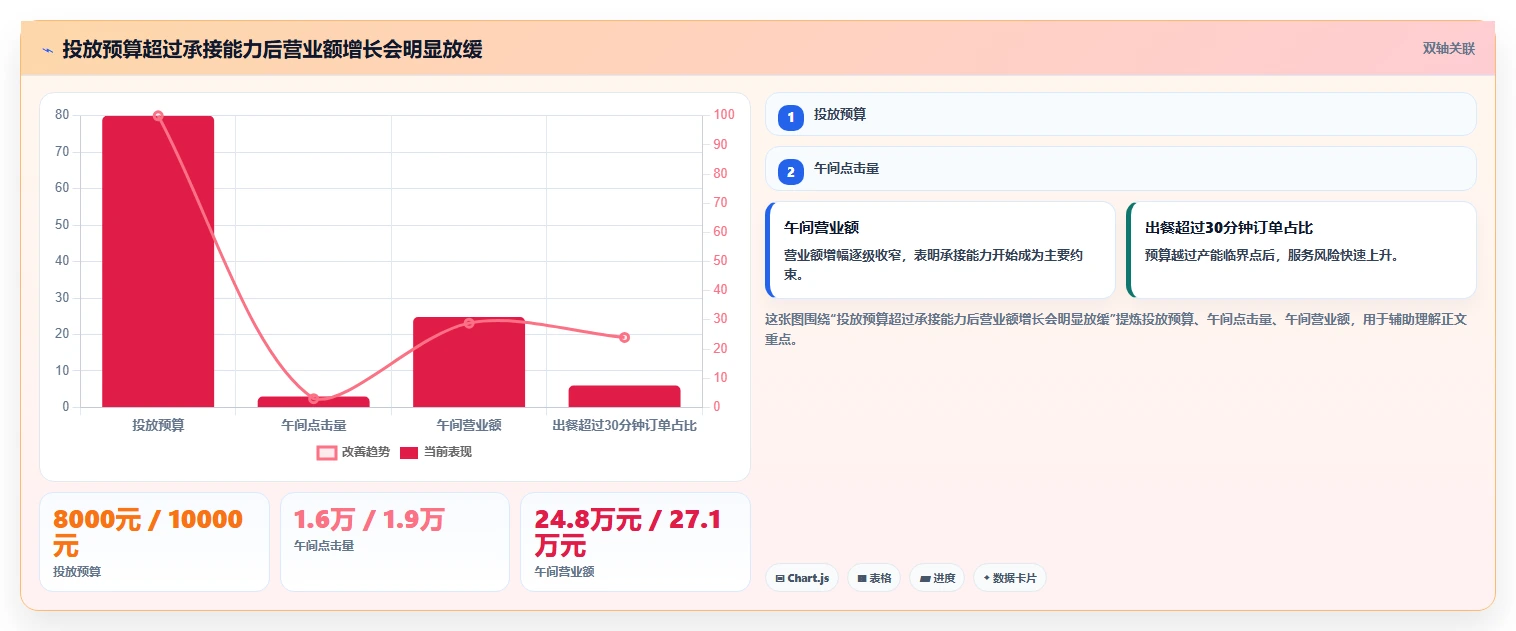Image resolution: width=1516 pixels, height=631 pixels.
Task: Click the x-axis label 投放预算
Action: click(x=158, y=425)
